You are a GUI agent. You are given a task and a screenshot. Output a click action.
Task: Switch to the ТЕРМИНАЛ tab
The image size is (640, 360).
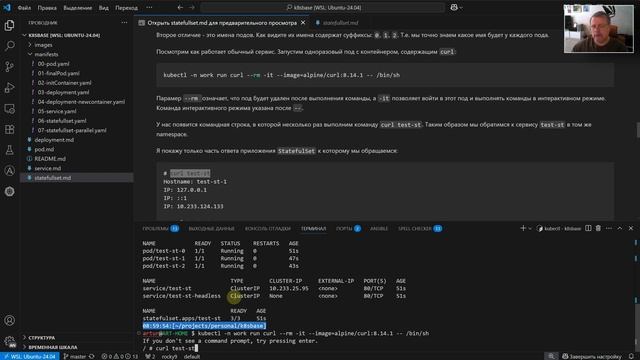click(313, 229)
